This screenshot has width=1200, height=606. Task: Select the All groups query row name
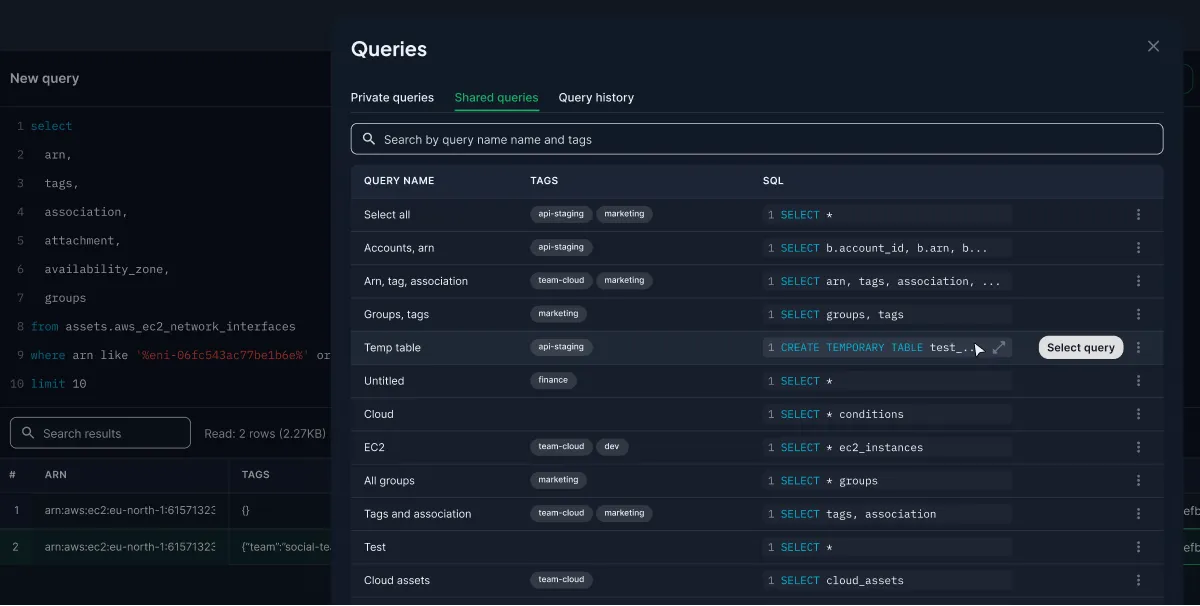[x=389, y=481]
